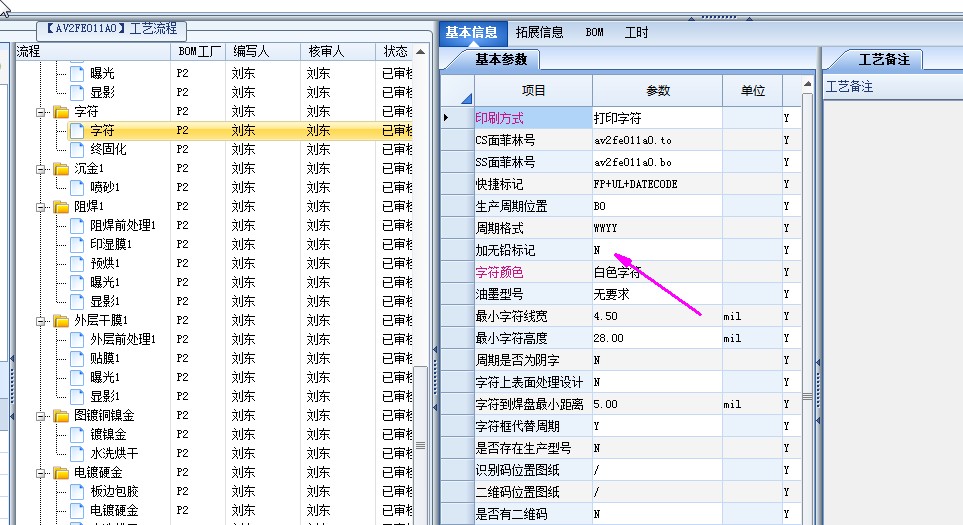Collapse the 电镀硬金 folder node
Screen dimensions: 963x525
(41, 473)
